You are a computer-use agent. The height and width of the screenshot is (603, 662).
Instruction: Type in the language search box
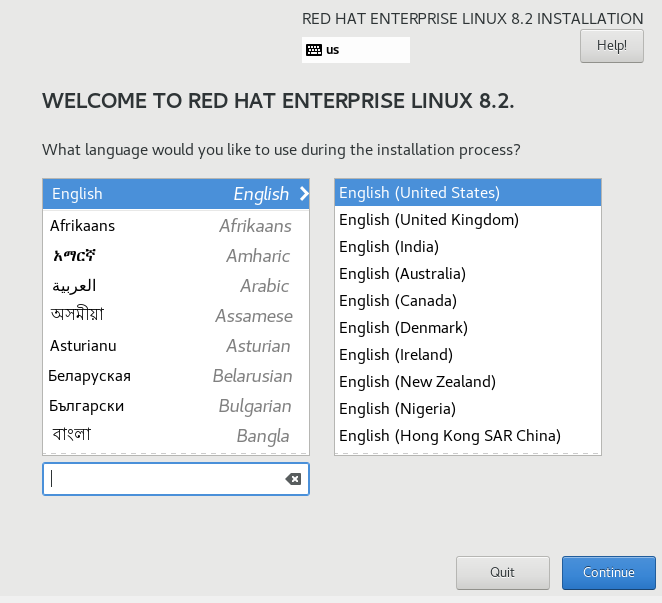pyautogui.click(x=165, y=479)
